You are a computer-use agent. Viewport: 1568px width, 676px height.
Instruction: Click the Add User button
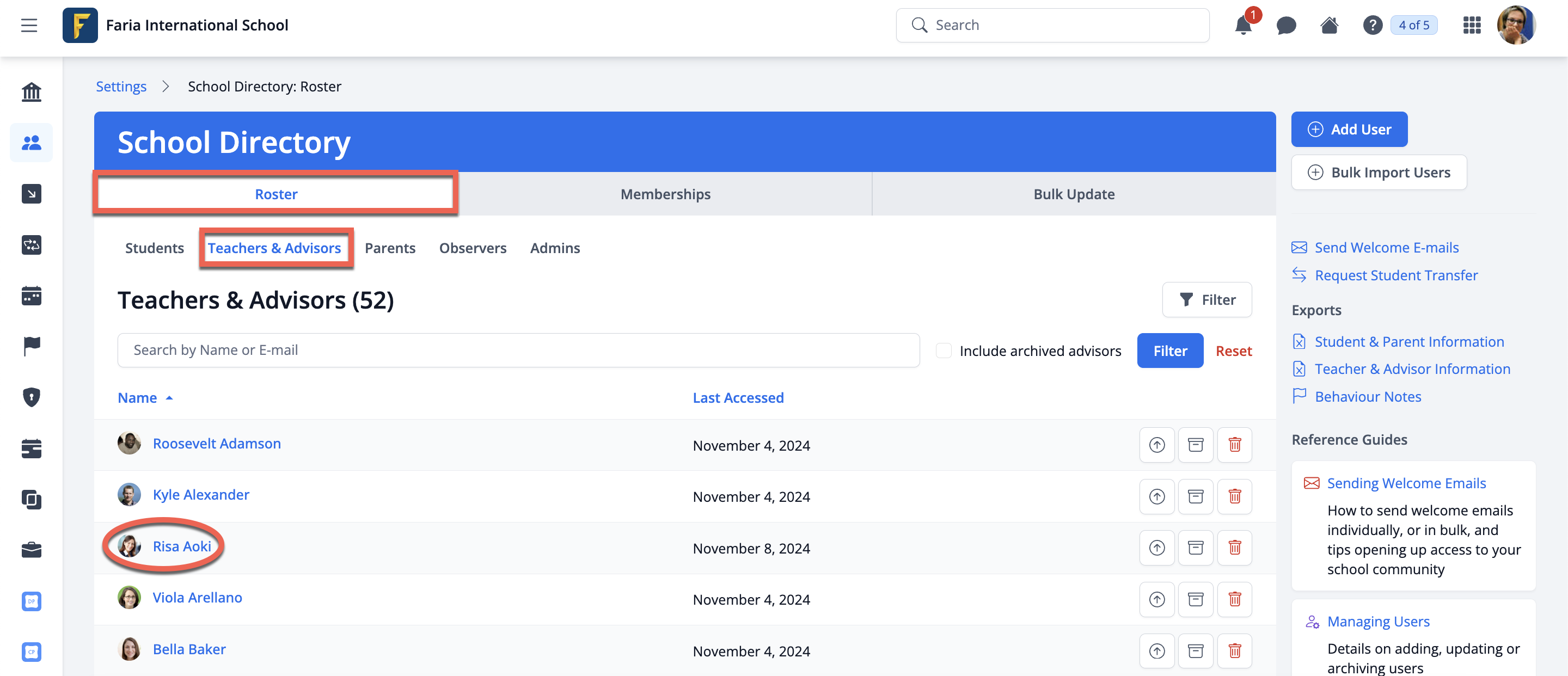tap(1349, 129)
